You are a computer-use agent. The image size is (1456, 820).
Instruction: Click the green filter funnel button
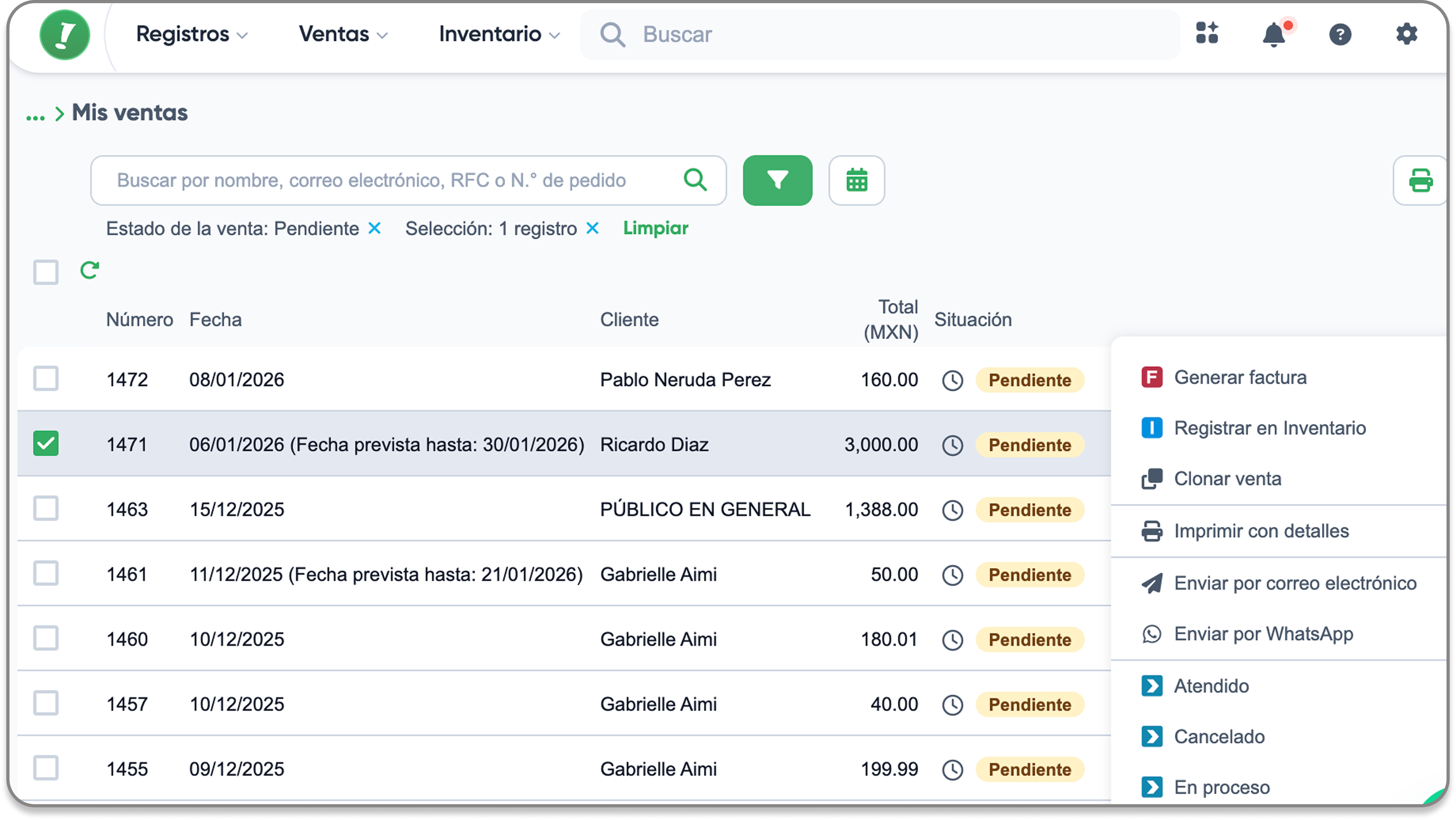(778, 180)
